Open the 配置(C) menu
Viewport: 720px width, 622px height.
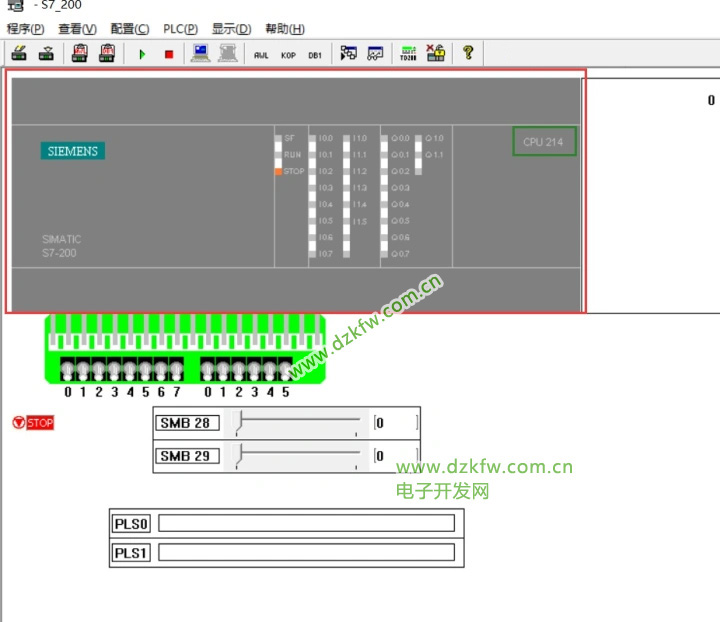click(129, 29)
